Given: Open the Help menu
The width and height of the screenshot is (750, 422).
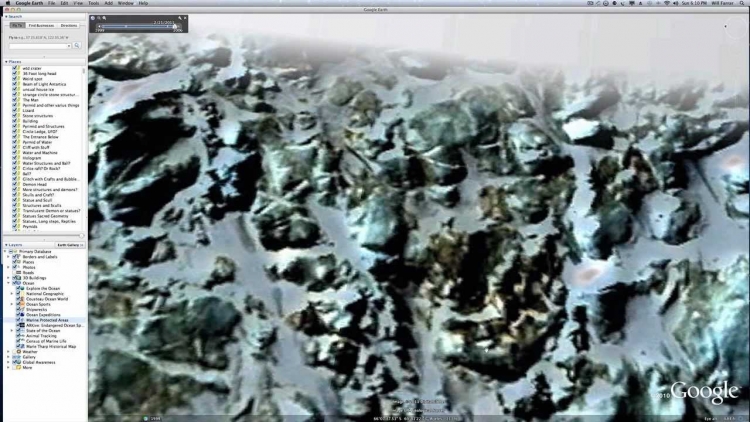Looking at the screenshot, I should click(143, 3).
